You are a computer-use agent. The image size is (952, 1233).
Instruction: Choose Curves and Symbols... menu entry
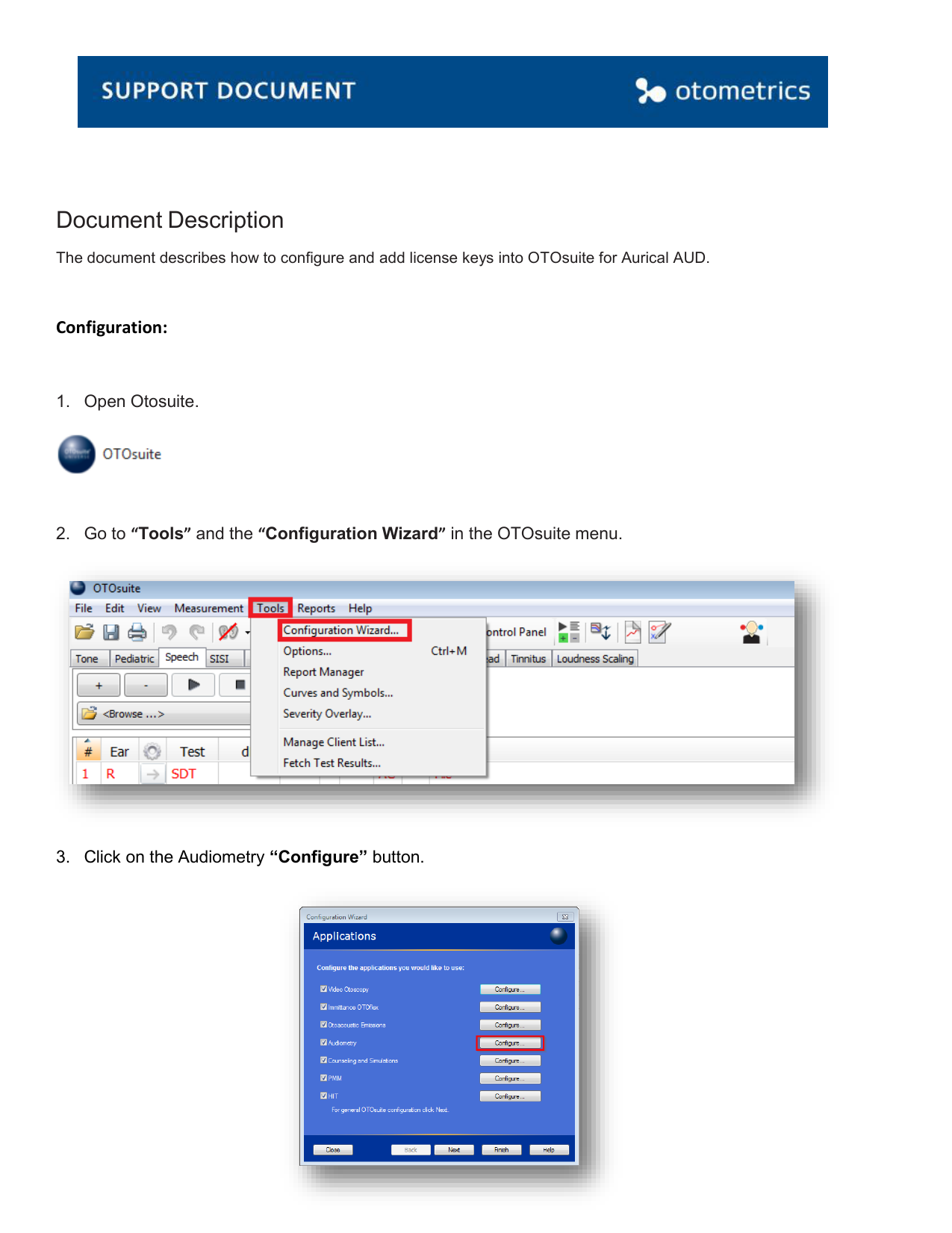pyautogui.click(x=369, y=693)
